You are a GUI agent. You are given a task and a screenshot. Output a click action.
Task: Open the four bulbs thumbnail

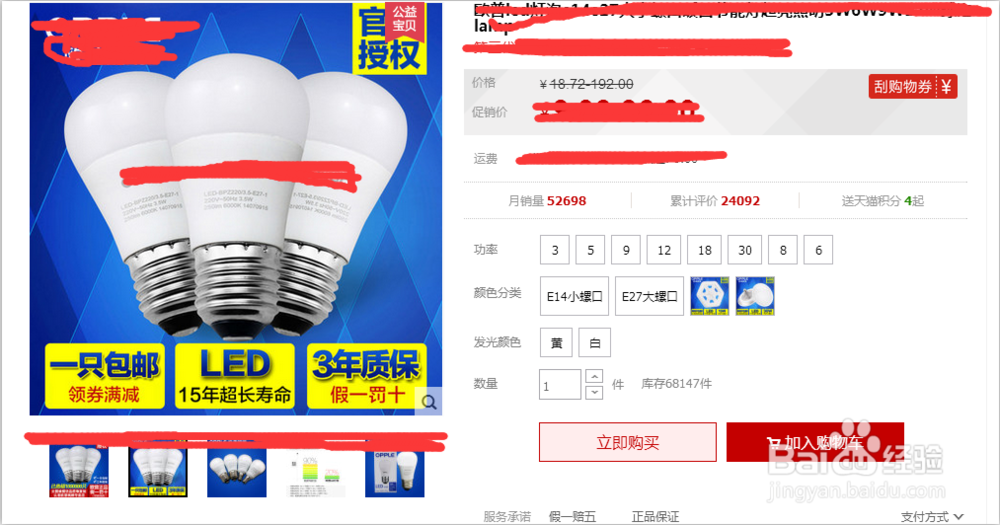point(237,472)
